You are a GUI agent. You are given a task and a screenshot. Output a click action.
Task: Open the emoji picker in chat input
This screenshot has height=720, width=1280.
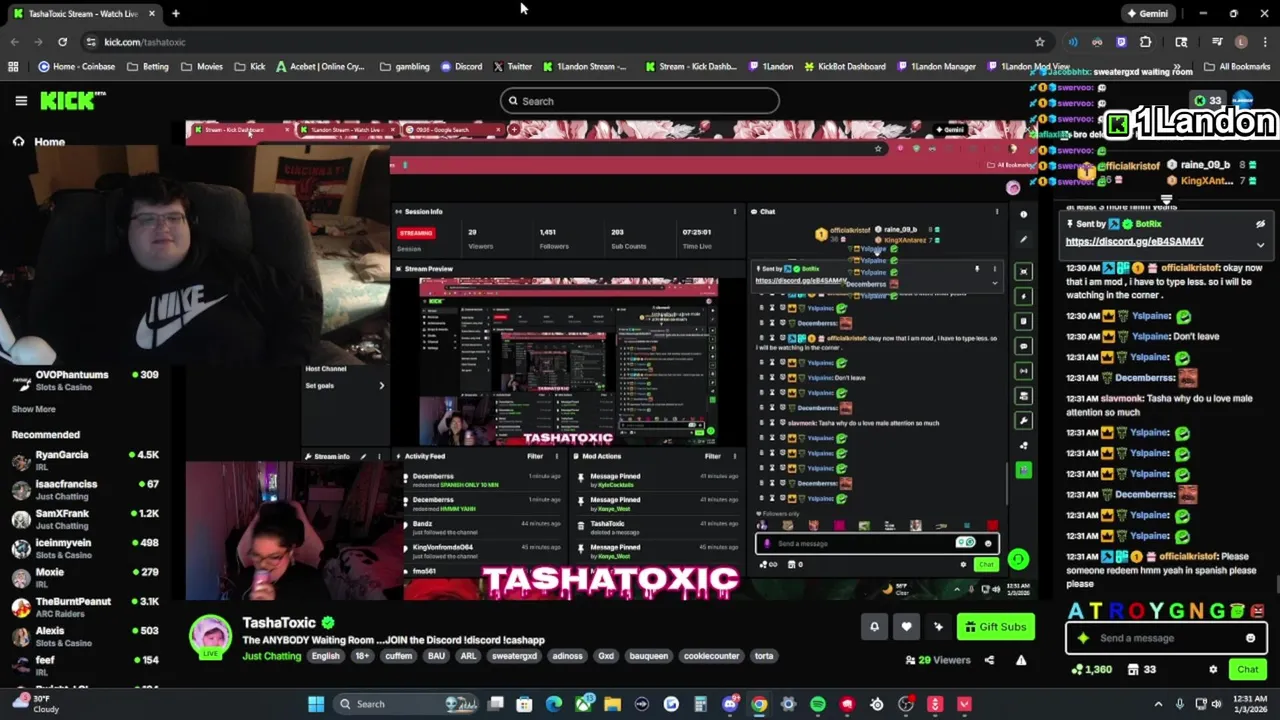coord(1250,638)
